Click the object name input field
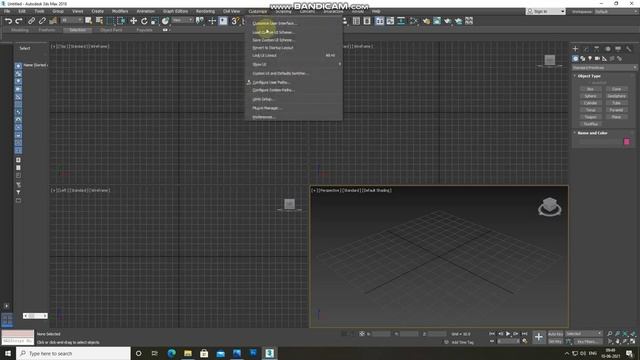Image resolution: width=640 pixels, height=360 pixels. click(x=600, y=142)
